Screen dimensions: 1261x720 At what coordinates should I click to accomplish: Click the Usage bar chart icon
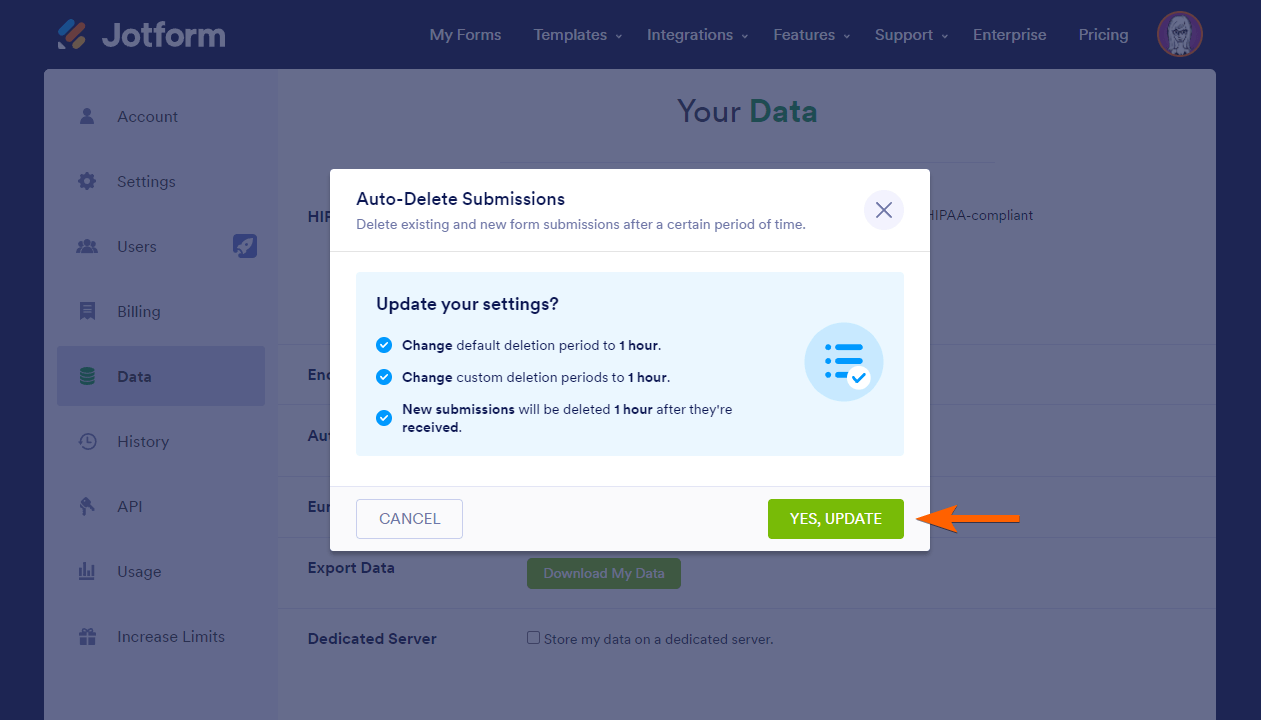[x=87, y=571]
